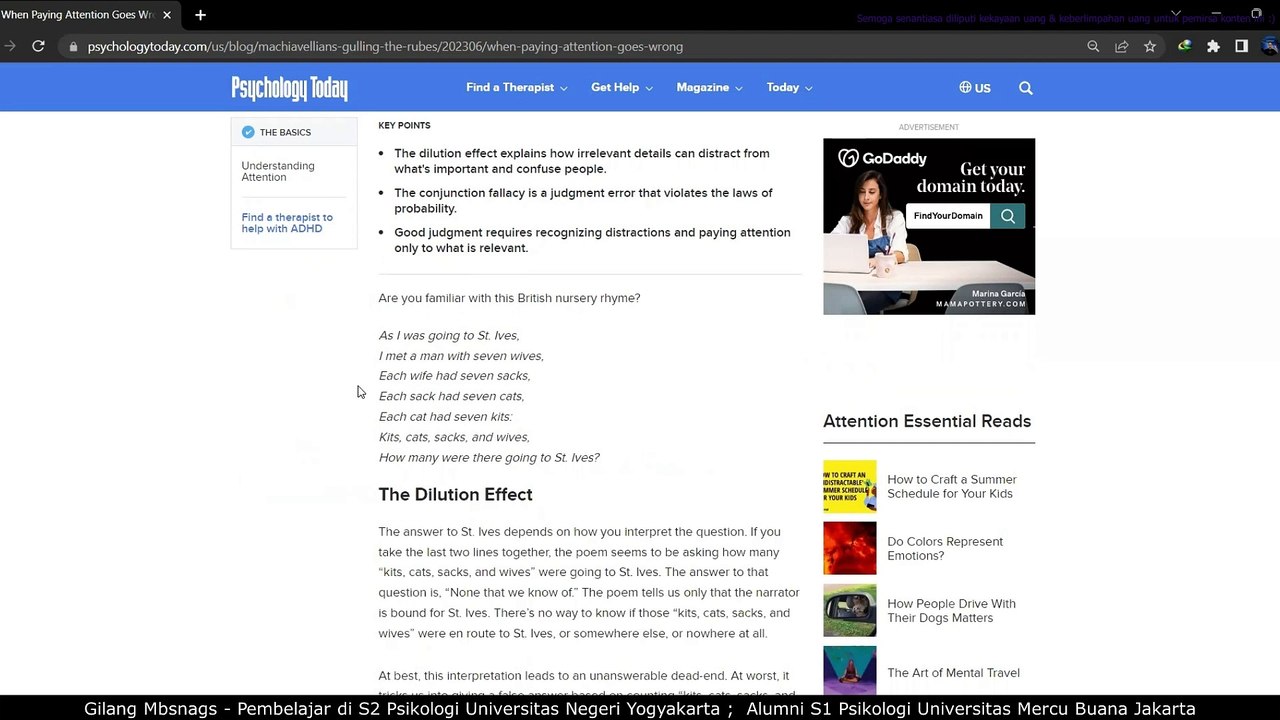Open 'Do Colors Represent Emotions?' article link
Screen dimensions: 1280x720
coord(945,549)
